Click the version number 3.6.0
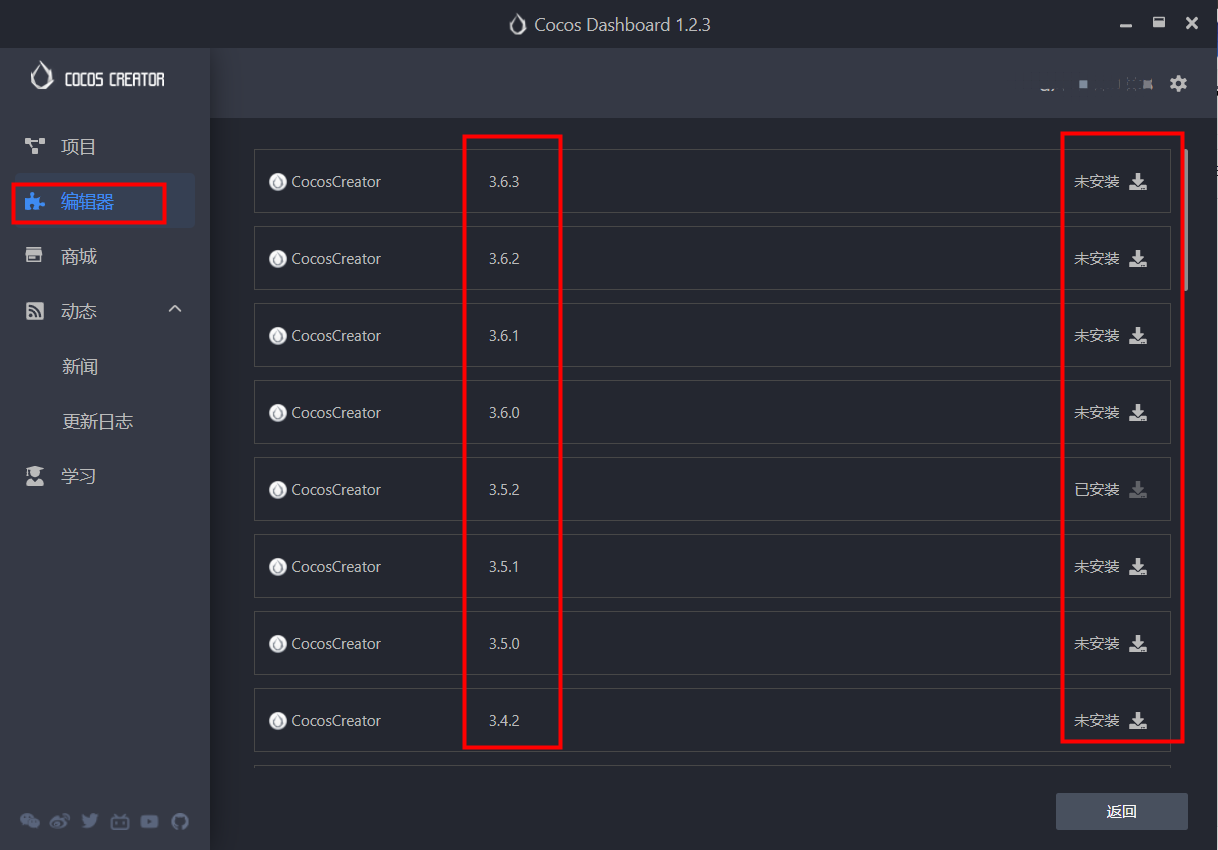 point(504,413)
